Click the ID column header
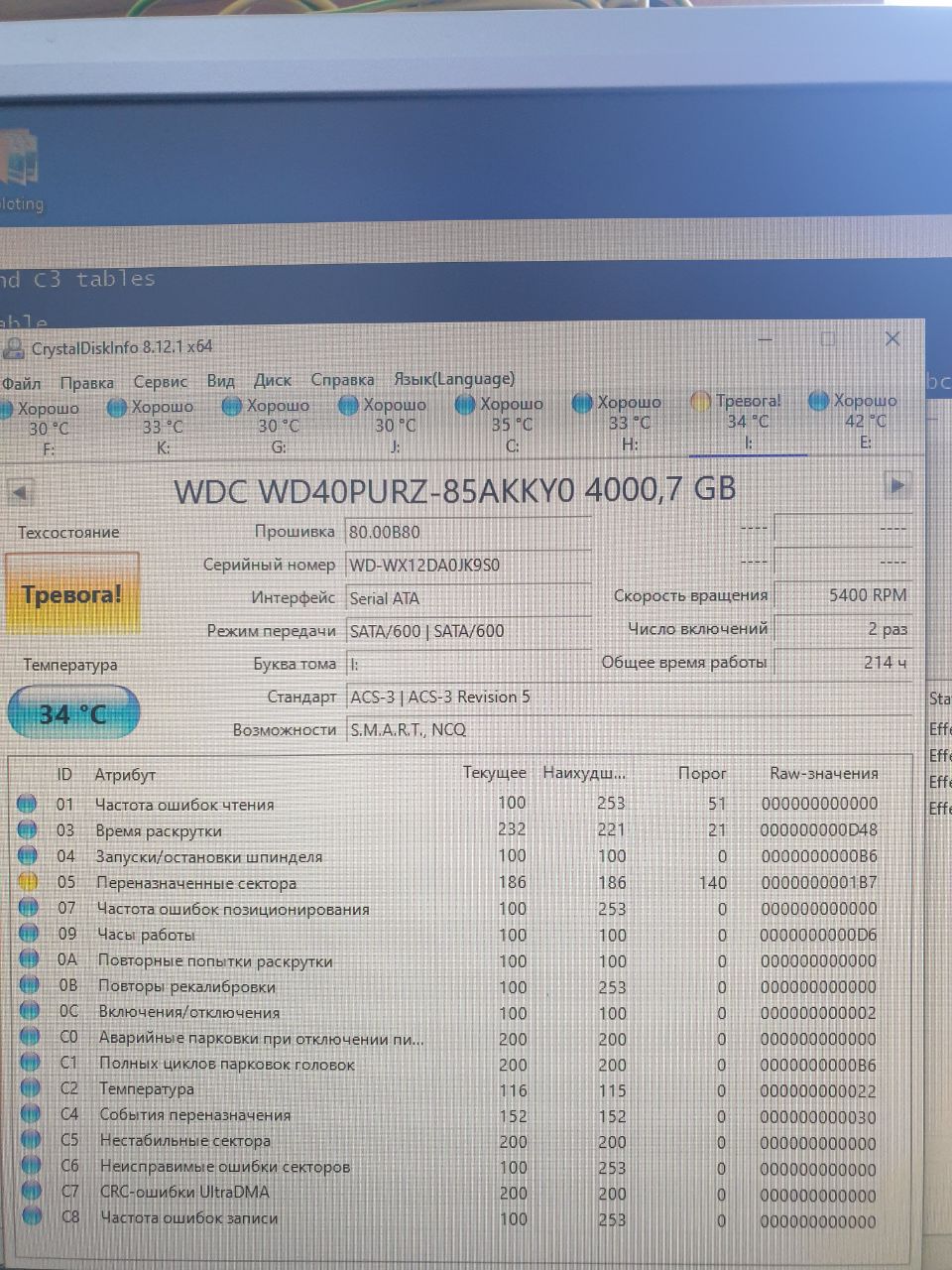Image resolution: width=952 pixels, height=1270 pixels. pos(64,774)
